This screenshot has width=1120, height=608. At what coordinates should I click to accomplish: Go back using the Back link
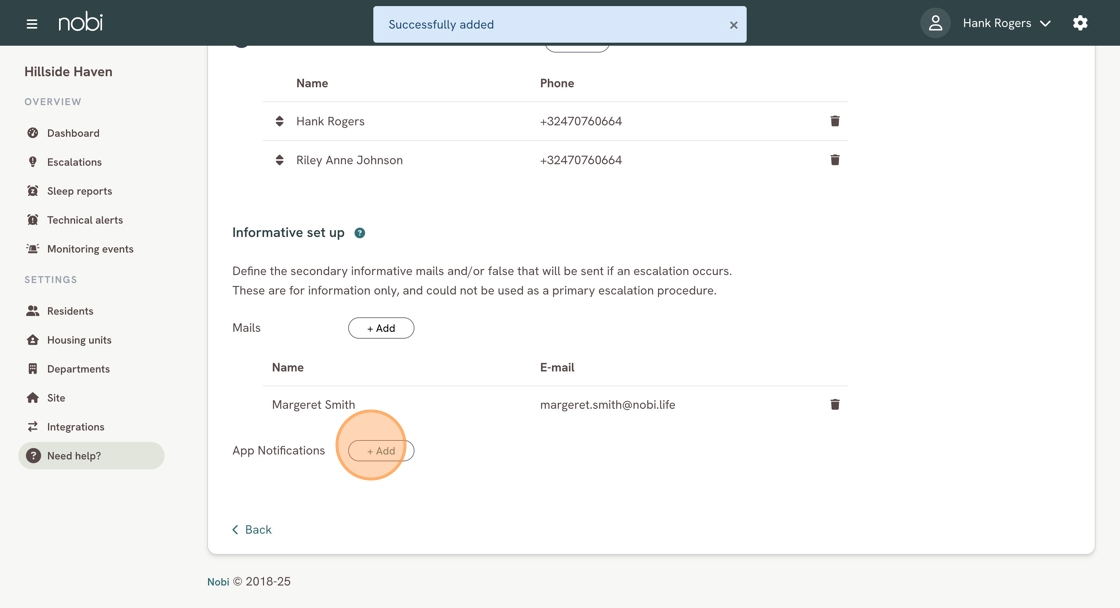252,530
